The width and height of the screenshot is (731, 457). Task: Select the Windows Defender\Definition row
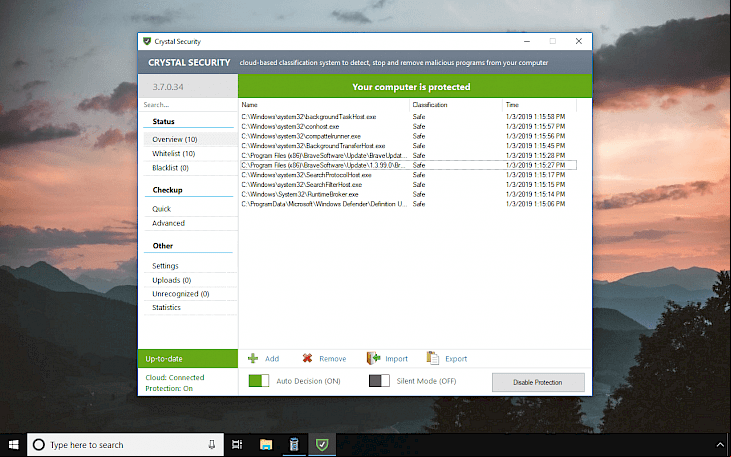click(x=408, y=204)
